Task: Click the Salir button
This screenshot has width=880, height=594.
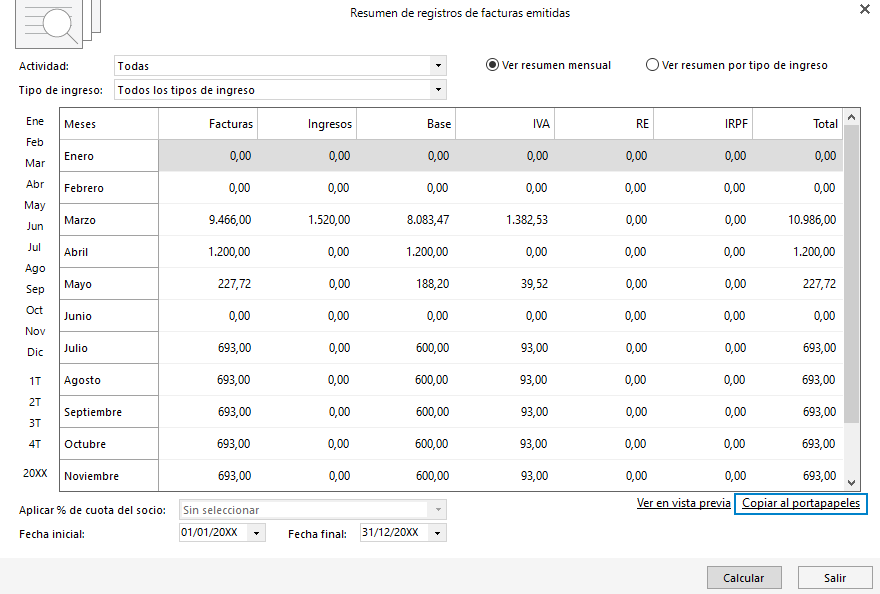Action: (x=835, y=578)
